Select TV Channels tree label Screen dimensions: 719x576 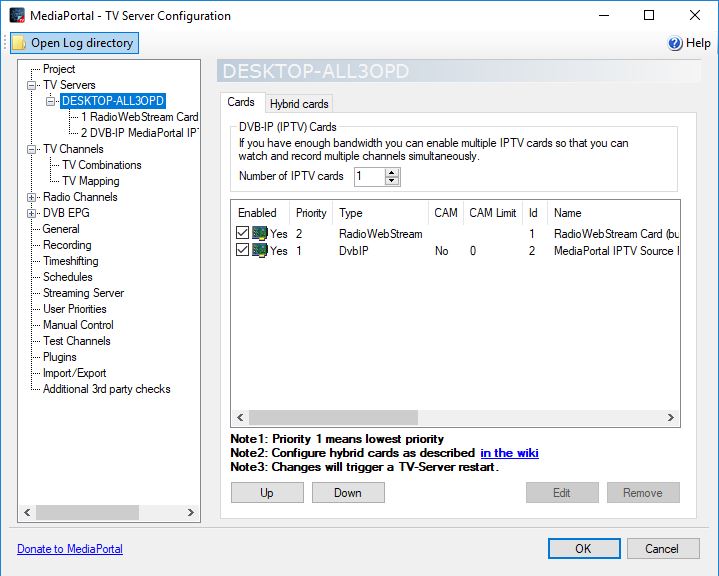point(73,150)
